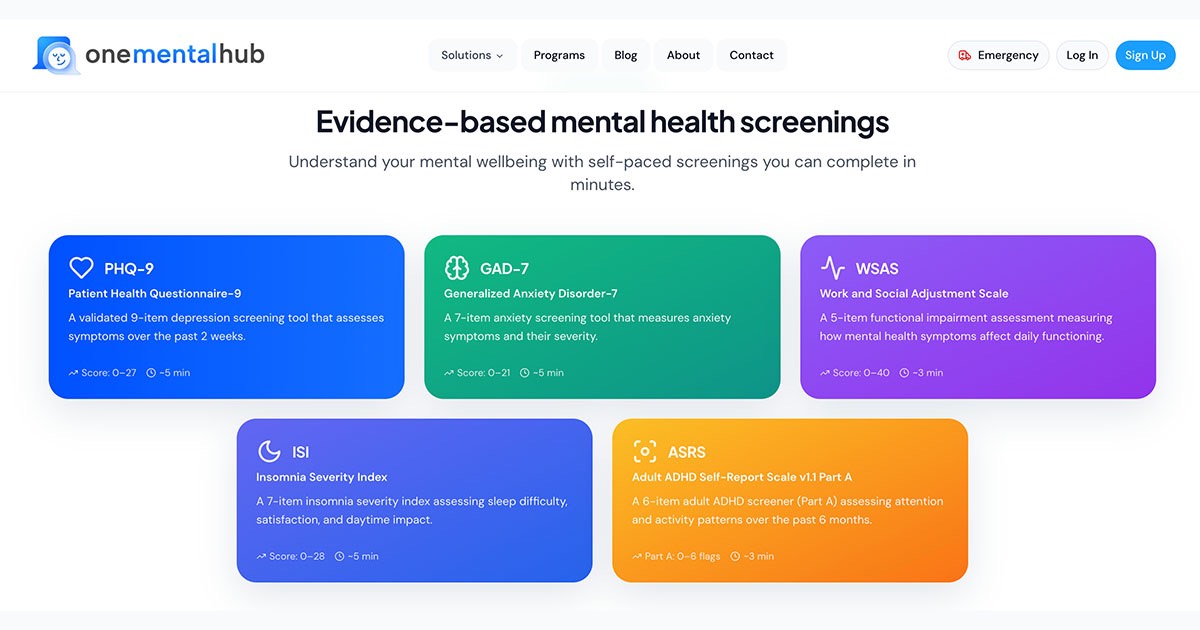Click '~3 min' on the WSAS card
The width and height of the screenshot is (1200, 630).
point(927,373)
